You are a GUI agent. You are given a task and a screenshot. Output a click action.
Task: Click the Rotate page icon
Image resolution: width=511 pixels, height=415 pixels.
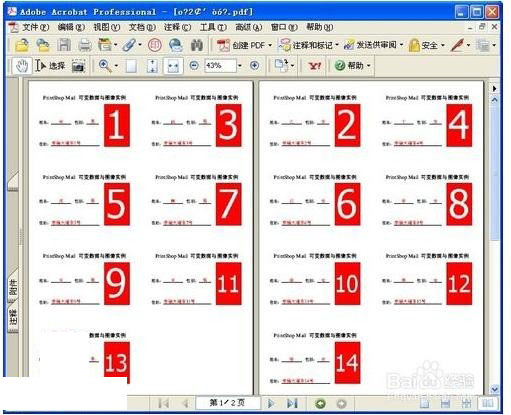[x=281, y=65]
